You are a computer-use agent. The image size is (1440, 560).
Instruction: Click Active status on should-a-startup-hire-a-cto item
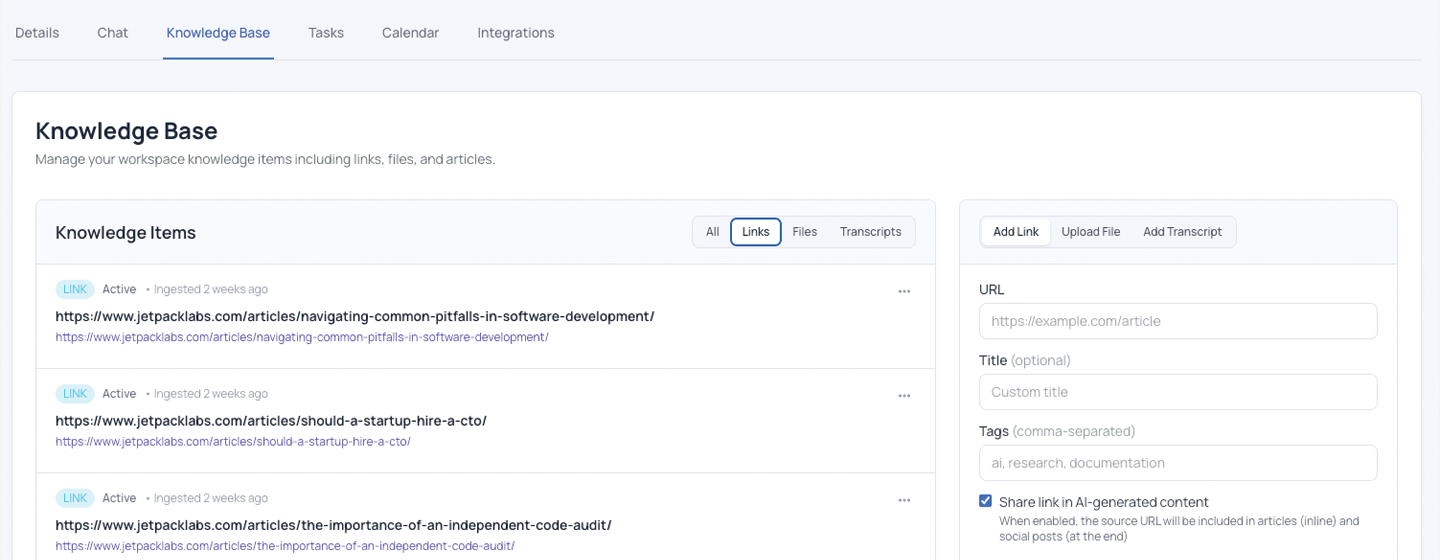click(x=119, y=394)
